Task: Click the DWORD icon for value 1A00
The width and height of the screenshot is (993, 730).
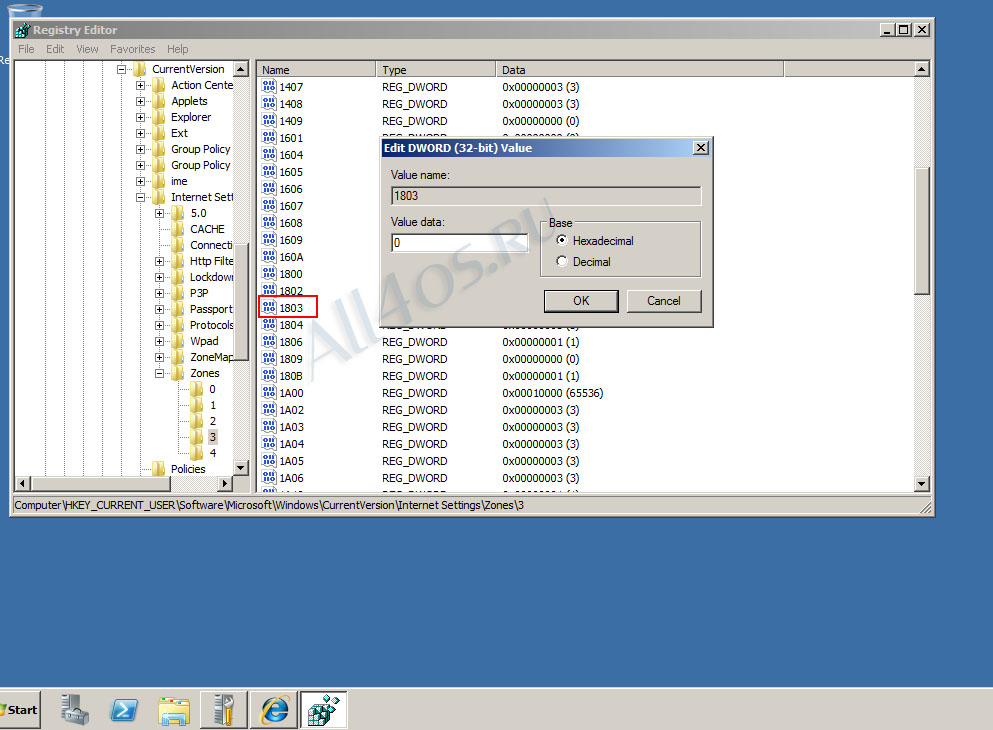Action: click(269, 393)
